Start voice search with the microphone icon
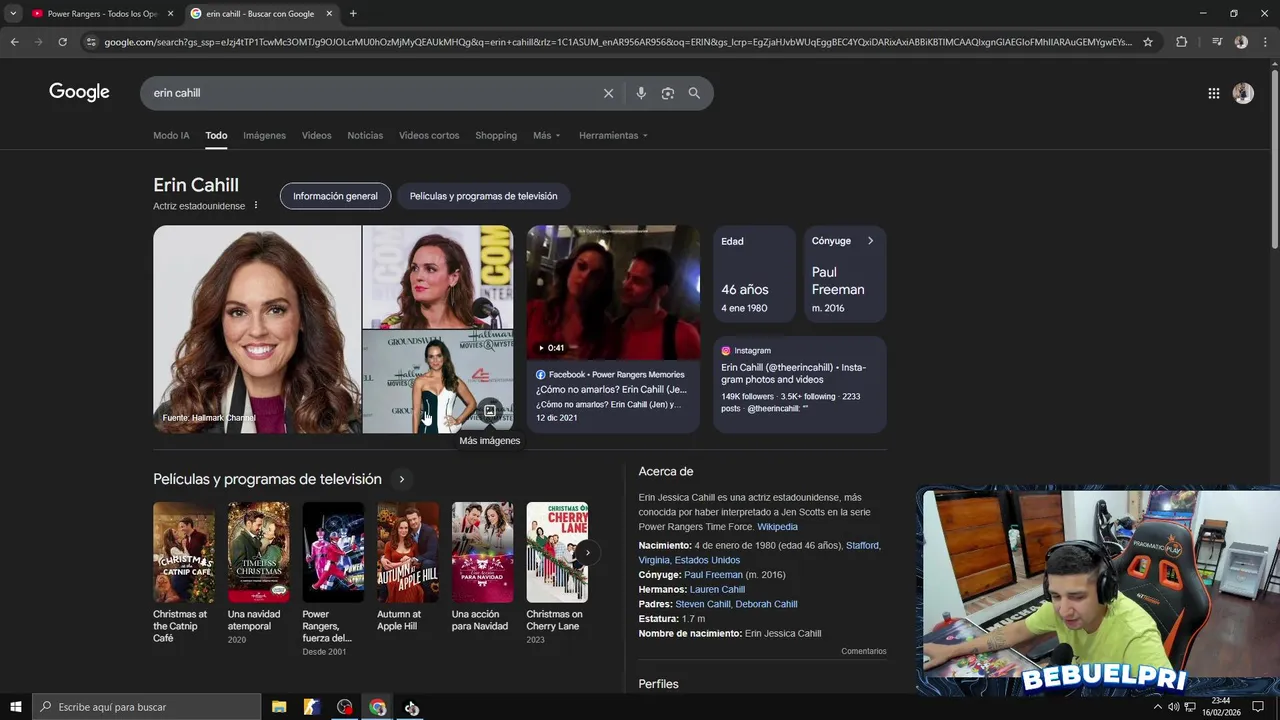1280x720 pixels. pyautogui.click(x=641, y=93)
